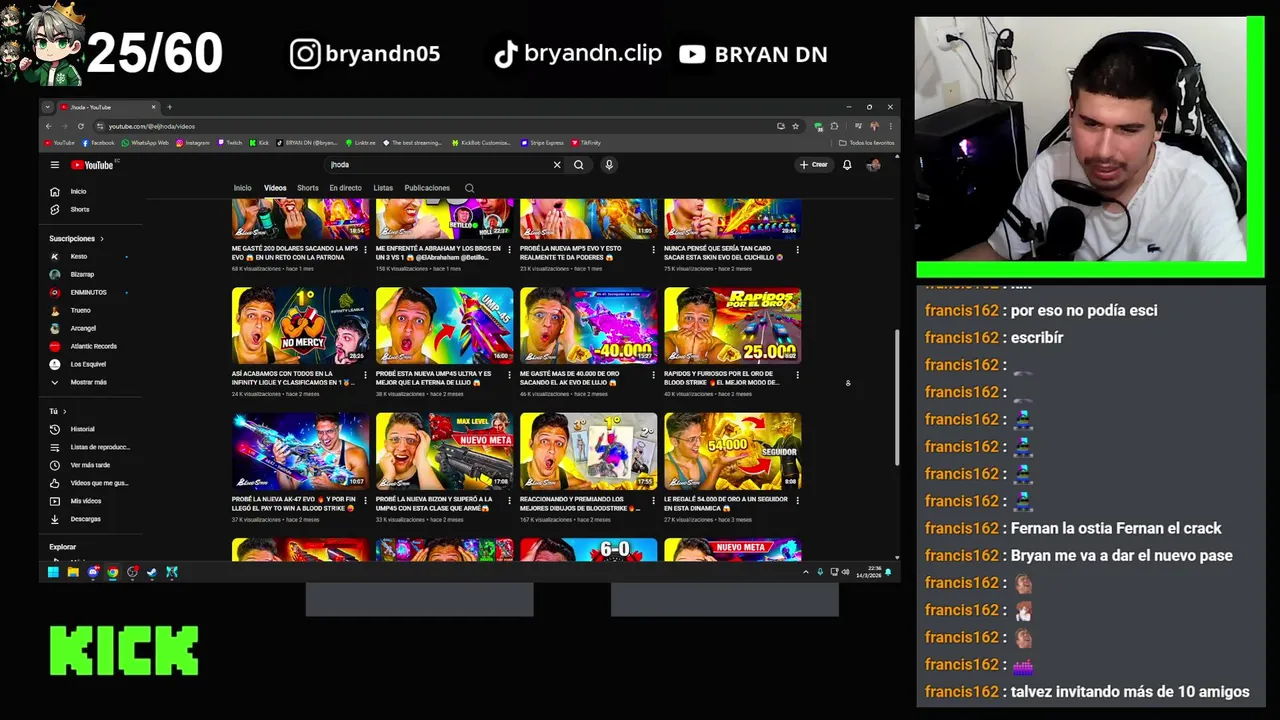Bookmark page with the star icon
This screenshot has width=1280, height=720.
[x=795, y=126]
